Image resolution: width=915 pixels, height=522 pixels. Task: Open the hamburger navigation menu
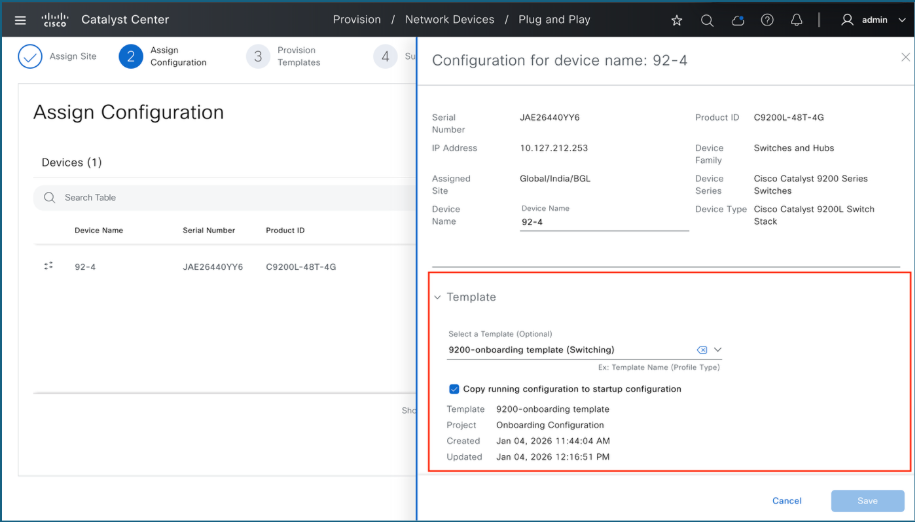tap(20, 20)
